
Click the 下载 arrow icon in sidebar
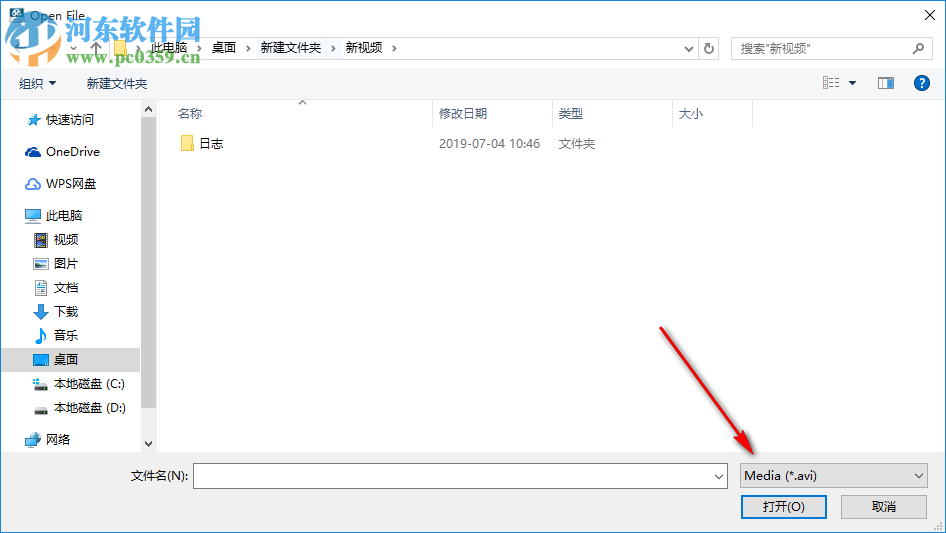[x=40, y=312]
